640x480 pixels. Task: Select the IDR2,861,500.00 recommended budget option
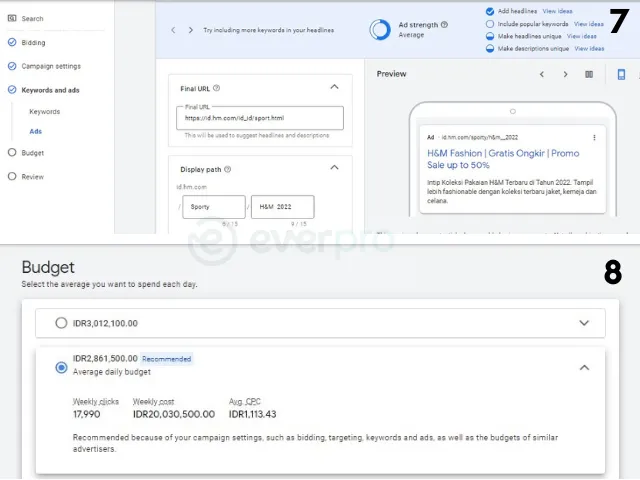pyautogui.click(x=61, y=367)
